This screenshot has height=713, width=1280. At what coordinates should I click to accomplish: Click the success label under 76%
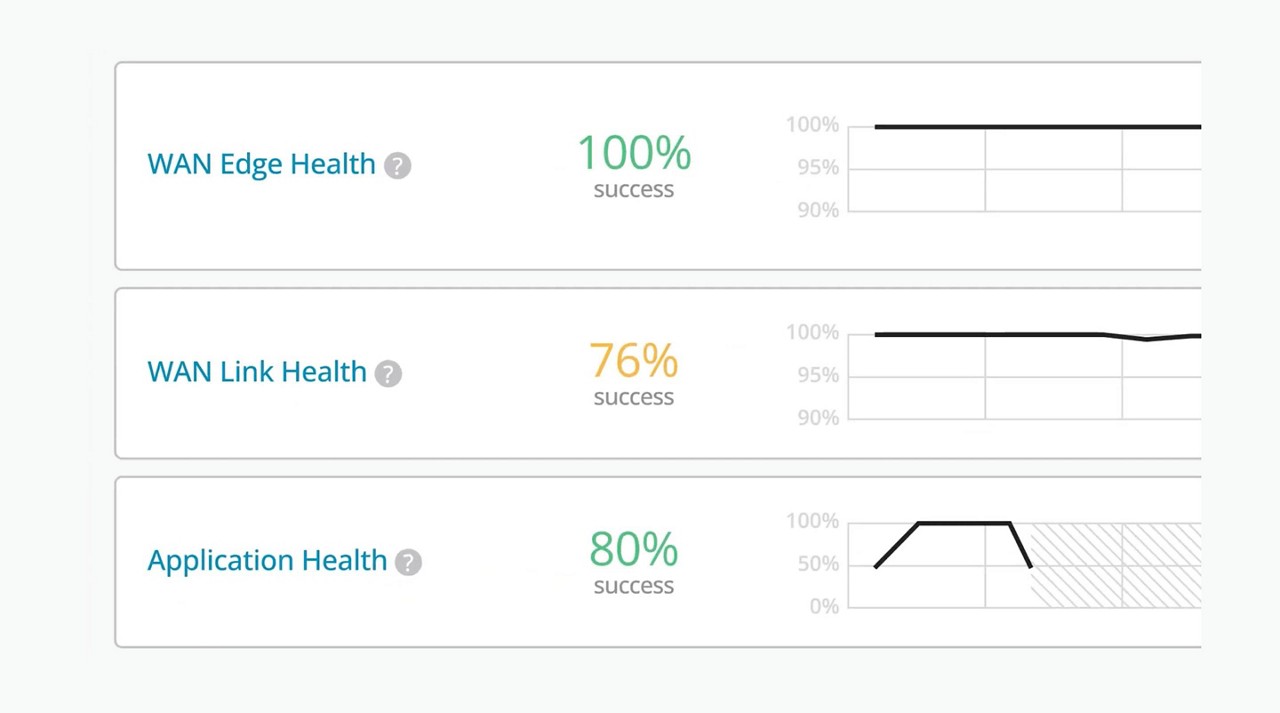pos(634,397)
